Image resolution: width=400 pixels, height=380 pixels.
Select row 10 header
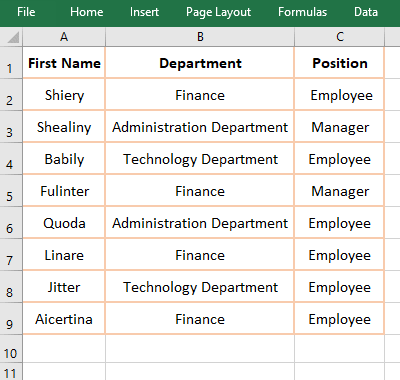11,349
